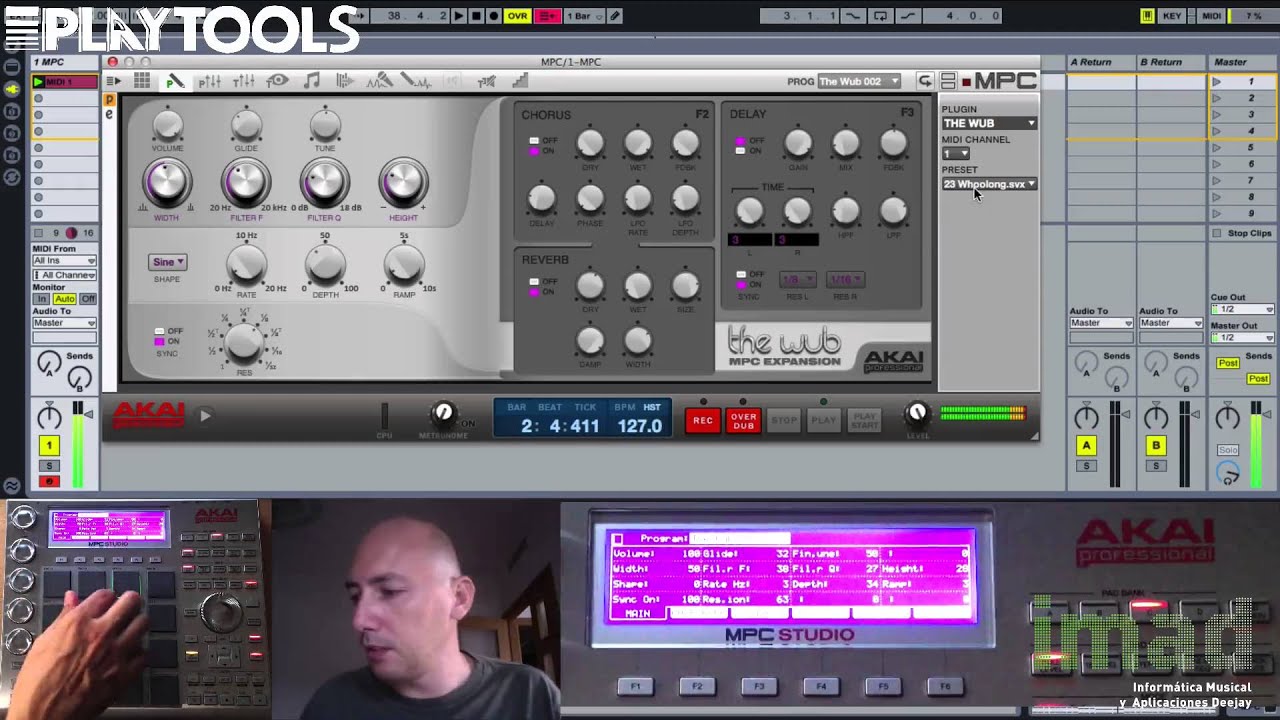1280x720 pixels.
Task: Click the MPC undo loop icon beside PROG
Action: pyautogui.click(x=925, y=81)
